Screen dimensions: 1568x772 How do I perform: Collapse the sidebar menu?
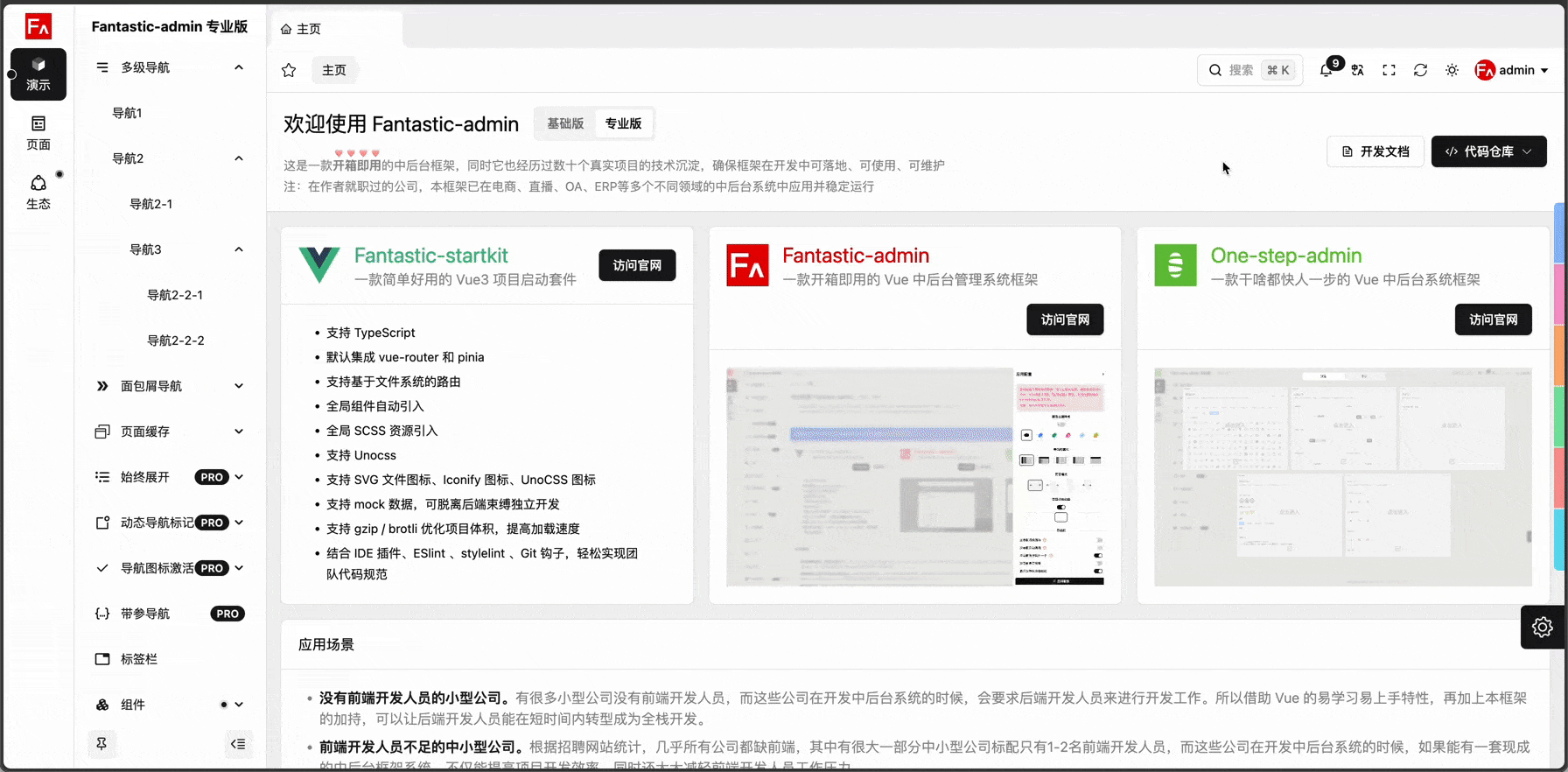coord(238,744)
